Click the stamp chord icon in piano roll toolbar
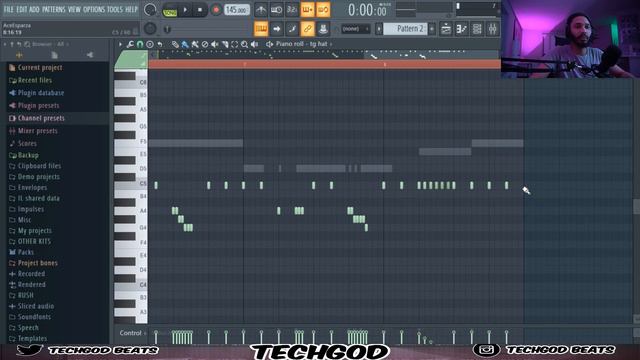Screen dimensions: 640x360 pos(150,44)
